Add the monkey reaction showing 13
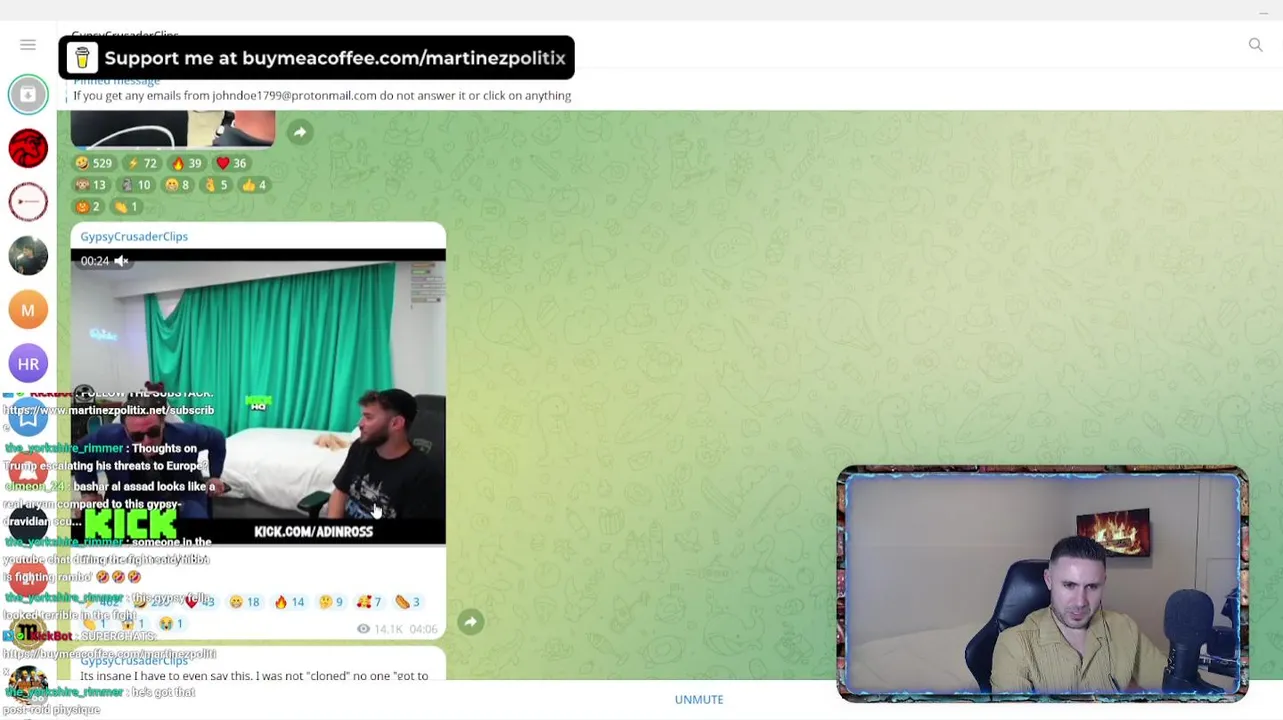This screenshot has height=720, width=1283. pyautogui.click(x=91, y=185)
